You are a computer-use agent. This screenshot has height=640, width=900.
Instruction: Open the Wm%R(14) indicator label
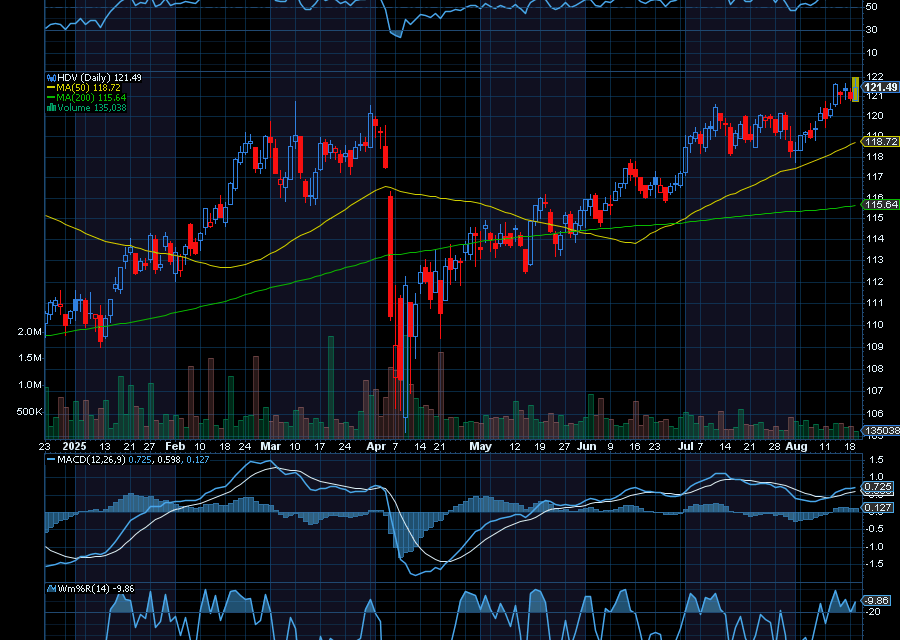click(82, 587)
